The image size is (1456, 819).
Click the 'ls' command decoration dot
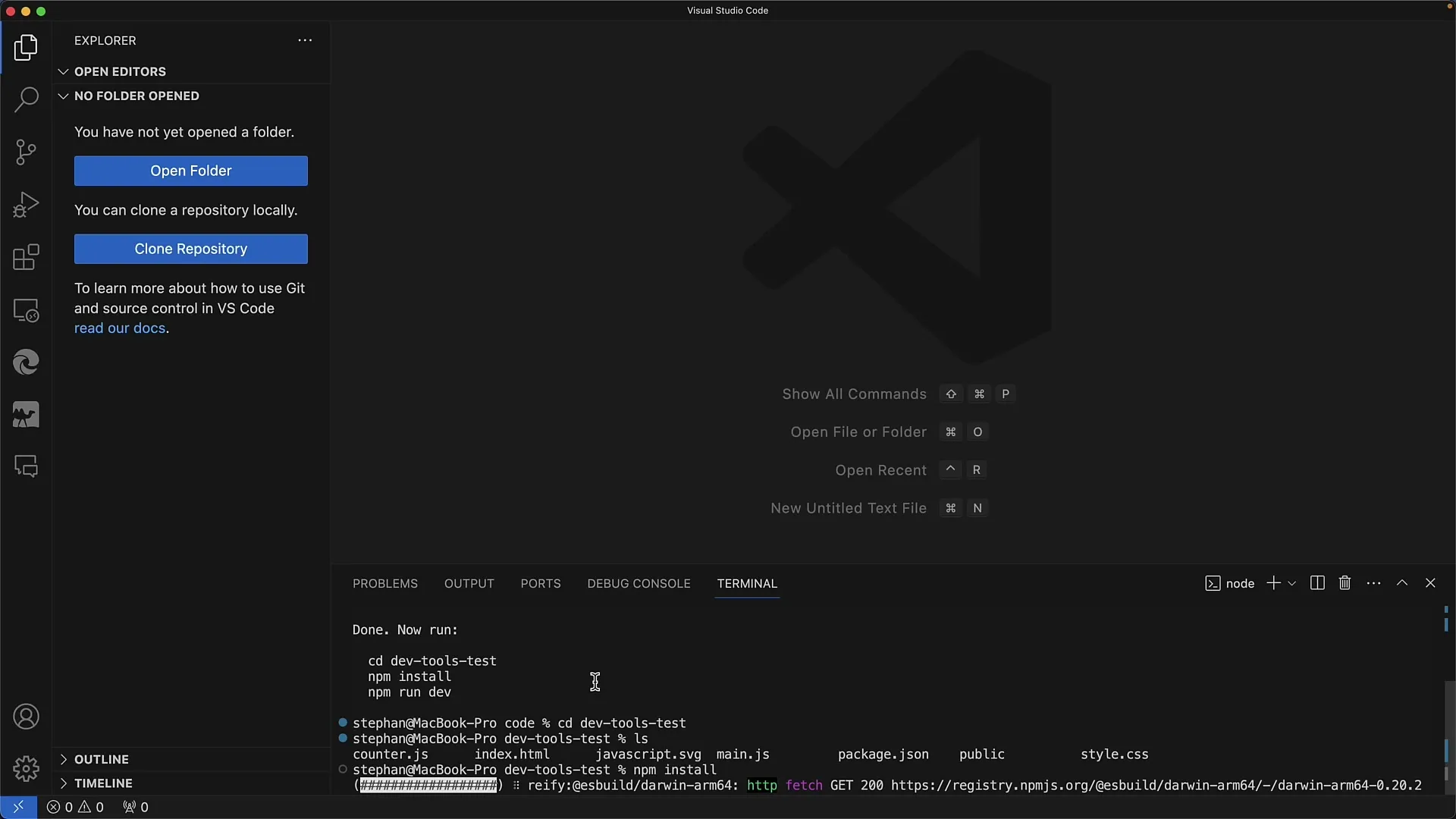343,738
